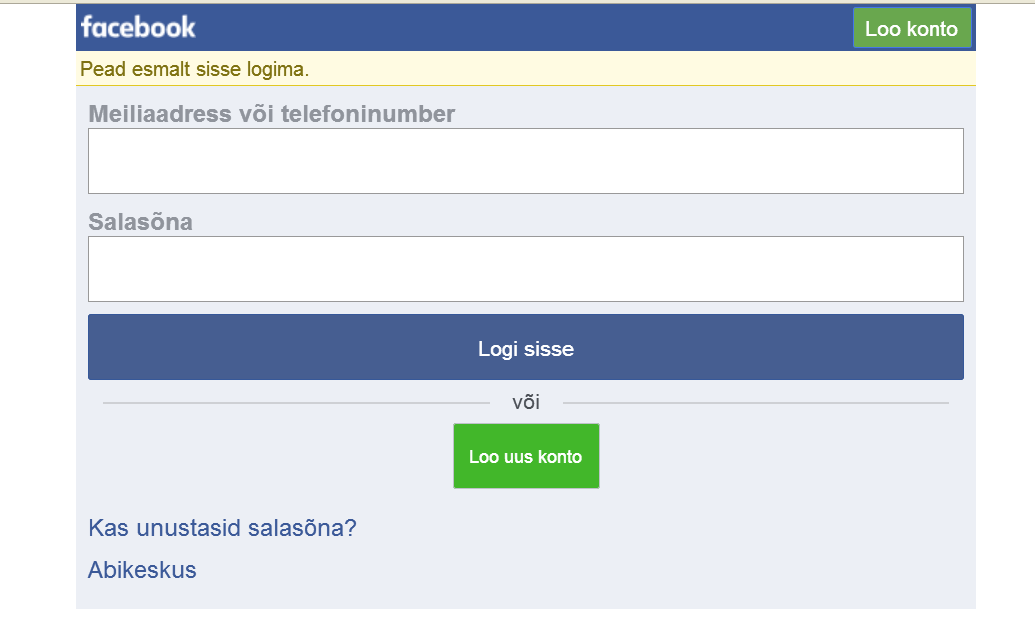Click empty blue header area beside logo
Viewport: 1035px width, 618px height.
point(520,27)
